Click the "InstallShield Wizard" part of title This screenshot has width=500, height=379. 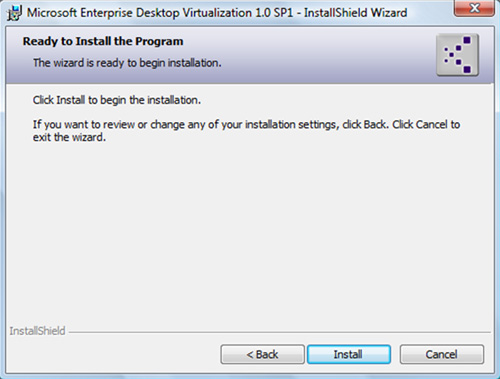click(x=355, y=13)
